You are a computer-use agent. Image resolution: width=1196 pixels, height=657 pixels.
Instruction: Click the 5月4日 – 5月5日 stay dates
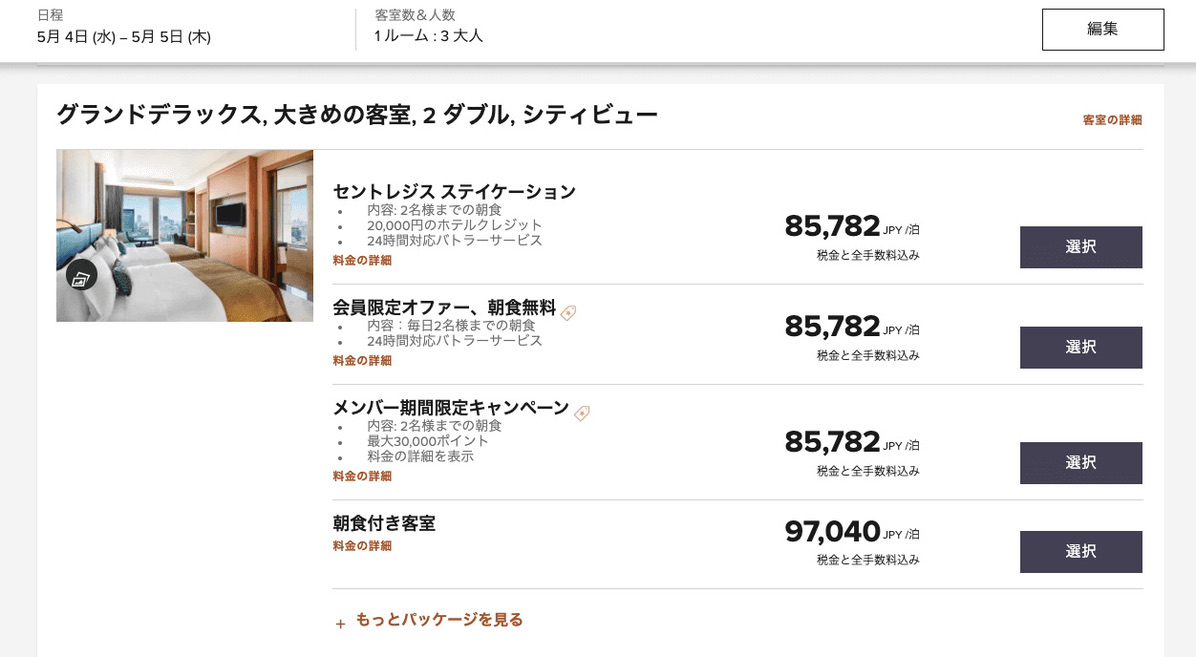(x=123, y=37)
